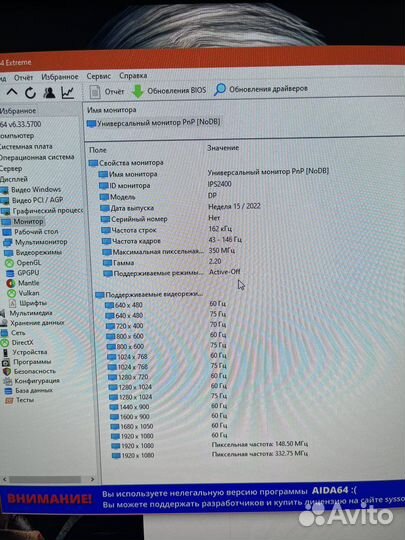Screen dimensions: 405x540
Task: Click Обновления BIOS green arrow button
Action: pos(169,91)
